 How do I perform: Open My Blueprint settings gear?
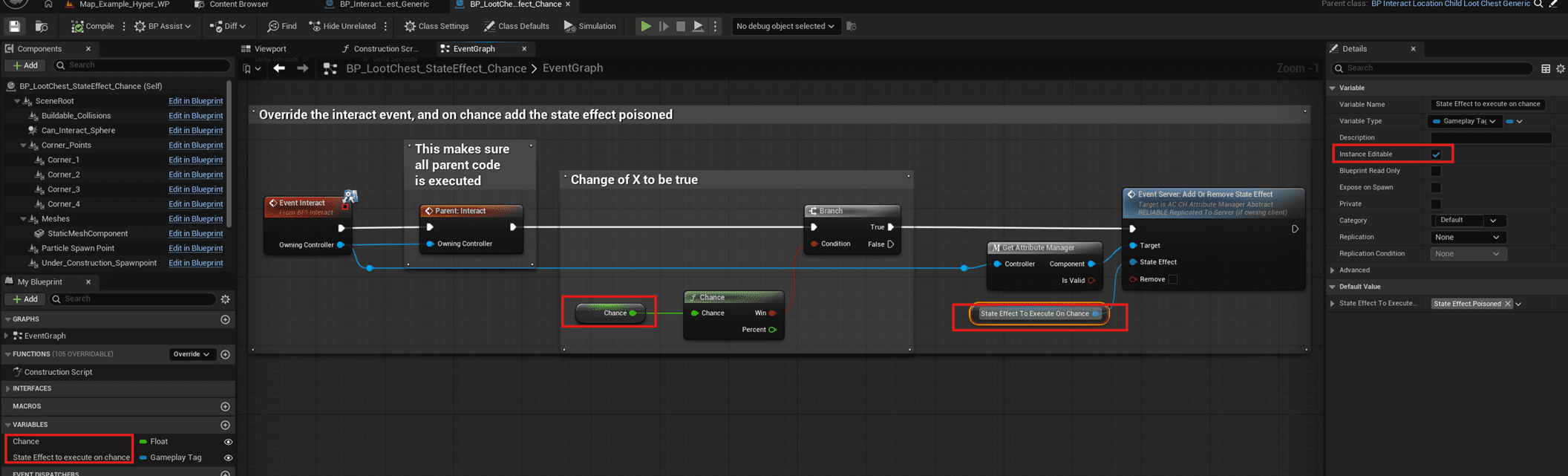click(226, 299)
